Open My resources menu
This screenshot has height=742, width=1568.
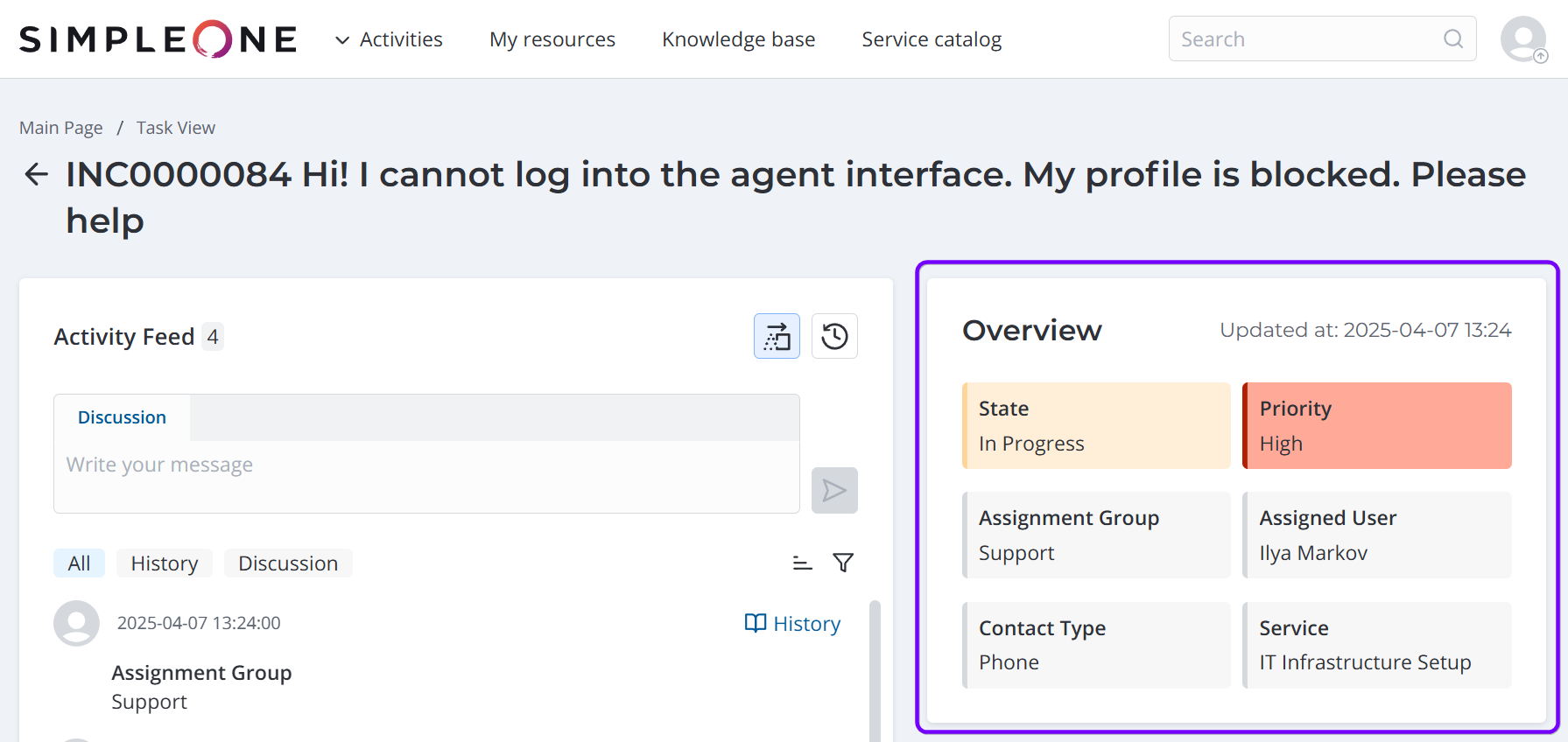tap(552, 39)
